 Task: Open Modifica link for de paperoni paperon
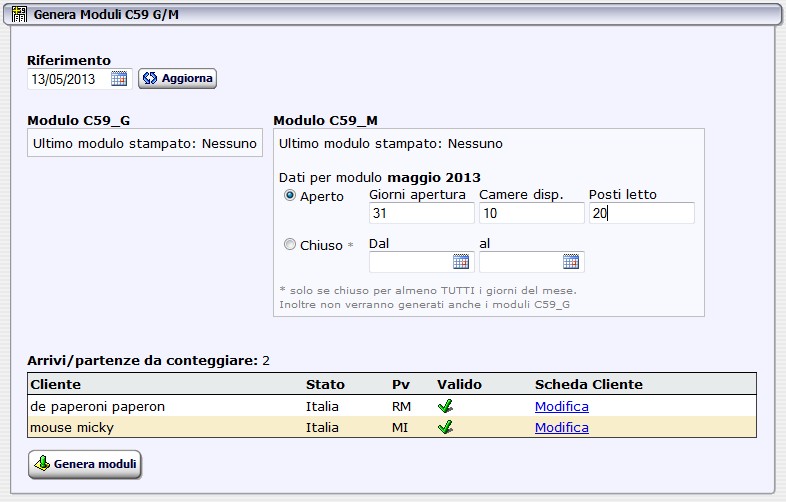click(x=561, y=406)
